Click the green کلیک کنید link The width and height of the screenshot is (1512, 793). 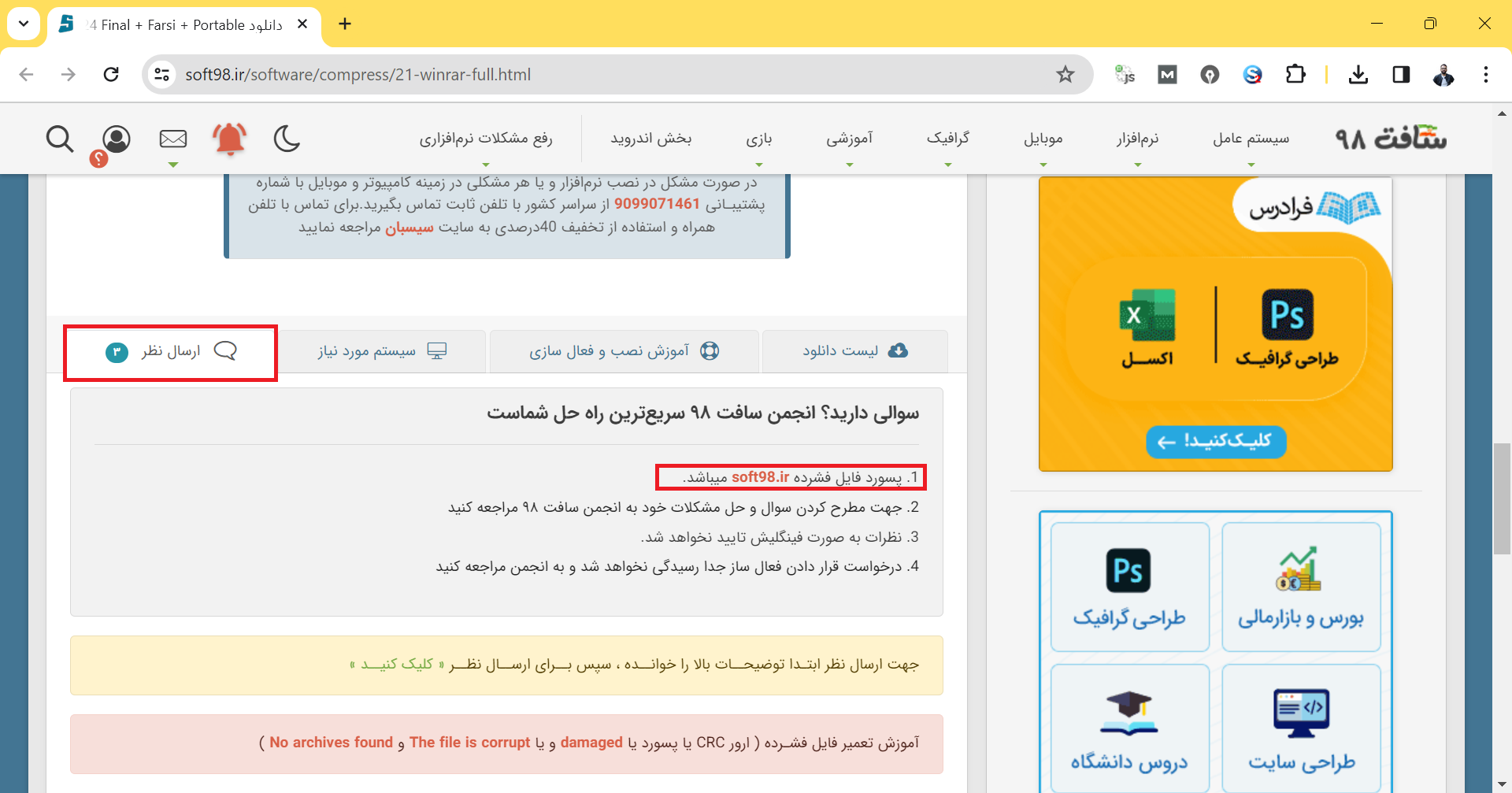[x=397, y=665]
